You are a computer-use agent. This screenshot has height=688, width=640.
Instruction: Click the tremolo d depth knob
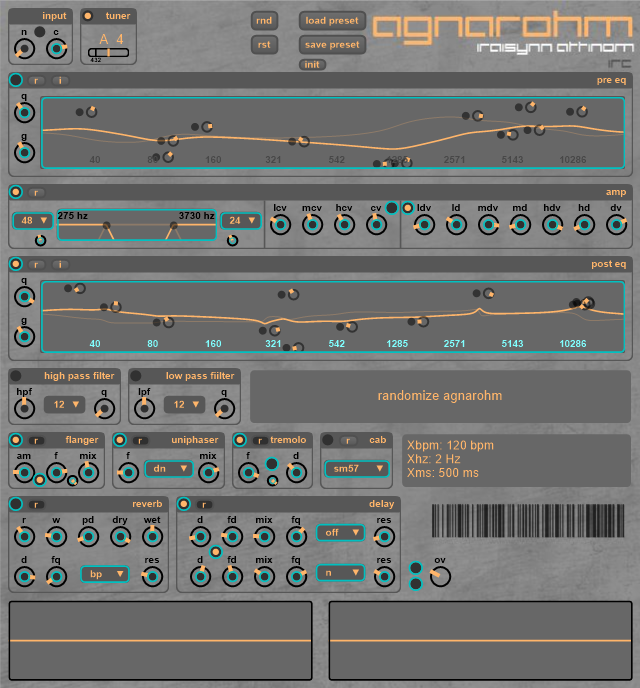[295, 471]
